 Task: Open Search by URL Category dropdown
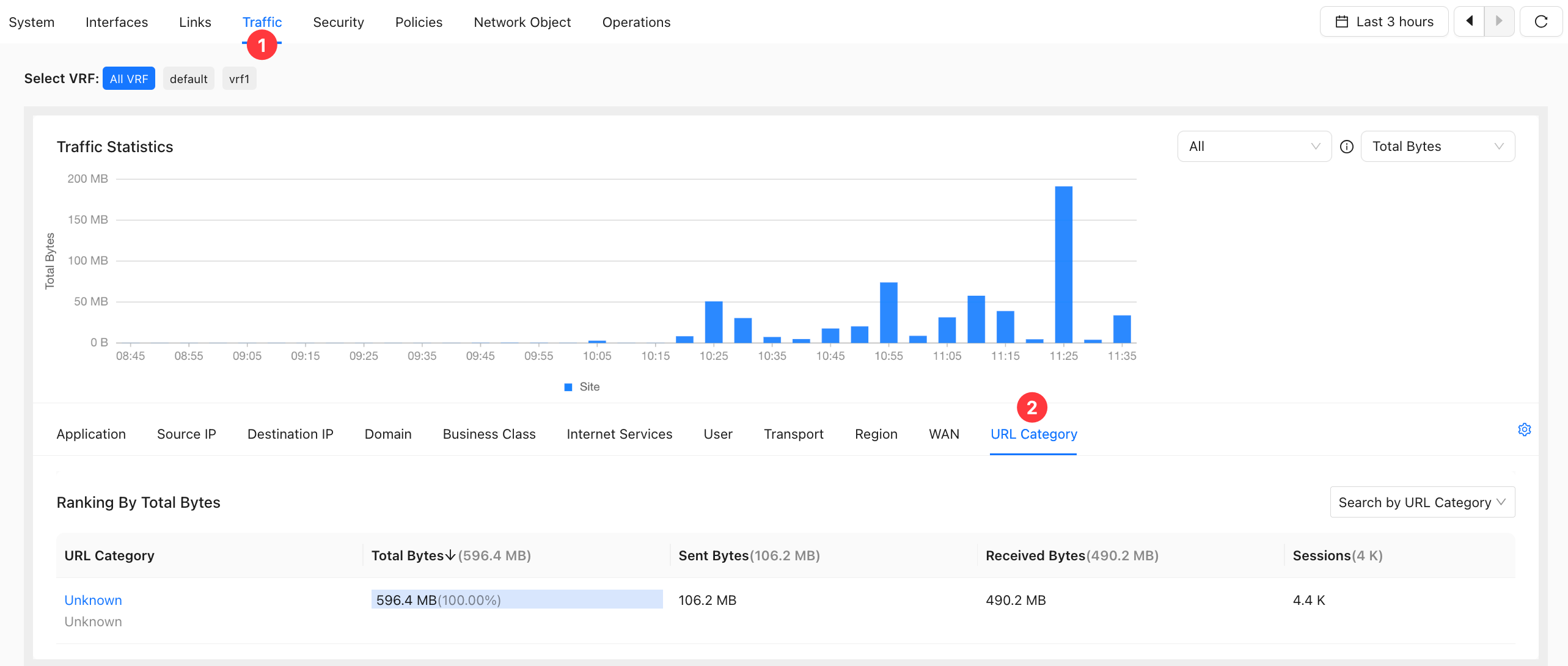tap(1423, 502)
